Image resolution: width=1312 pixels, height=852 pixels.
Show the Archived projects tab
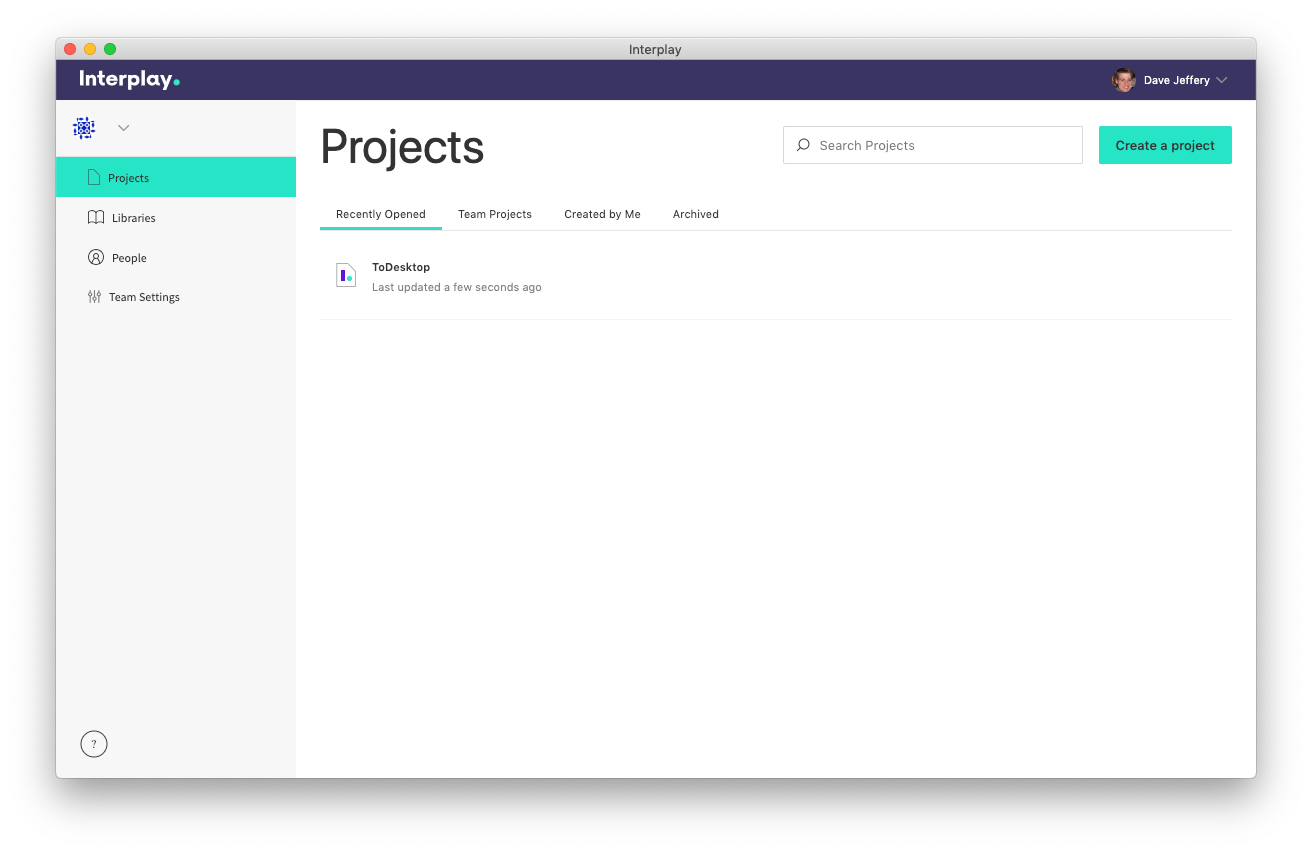tap(695, 214)
